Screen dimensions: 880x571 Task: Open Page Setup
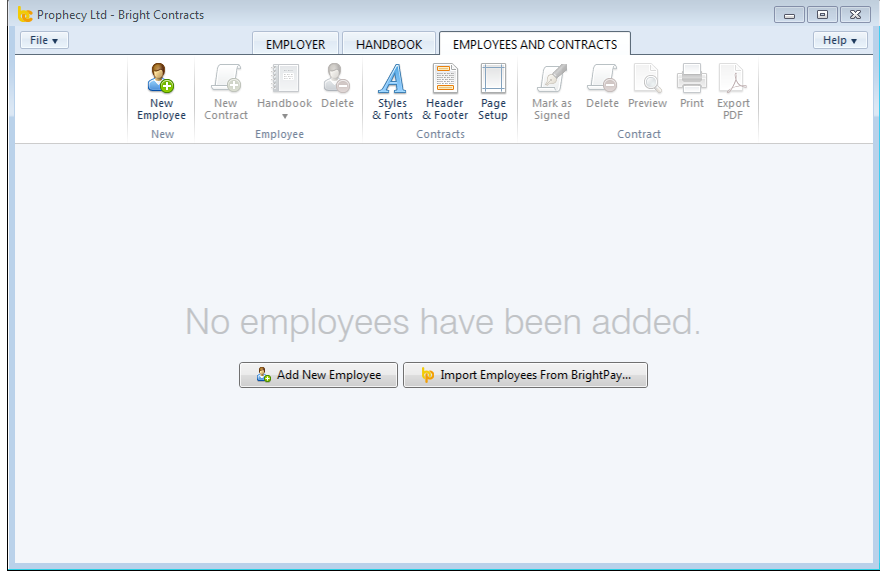[493, 92]
